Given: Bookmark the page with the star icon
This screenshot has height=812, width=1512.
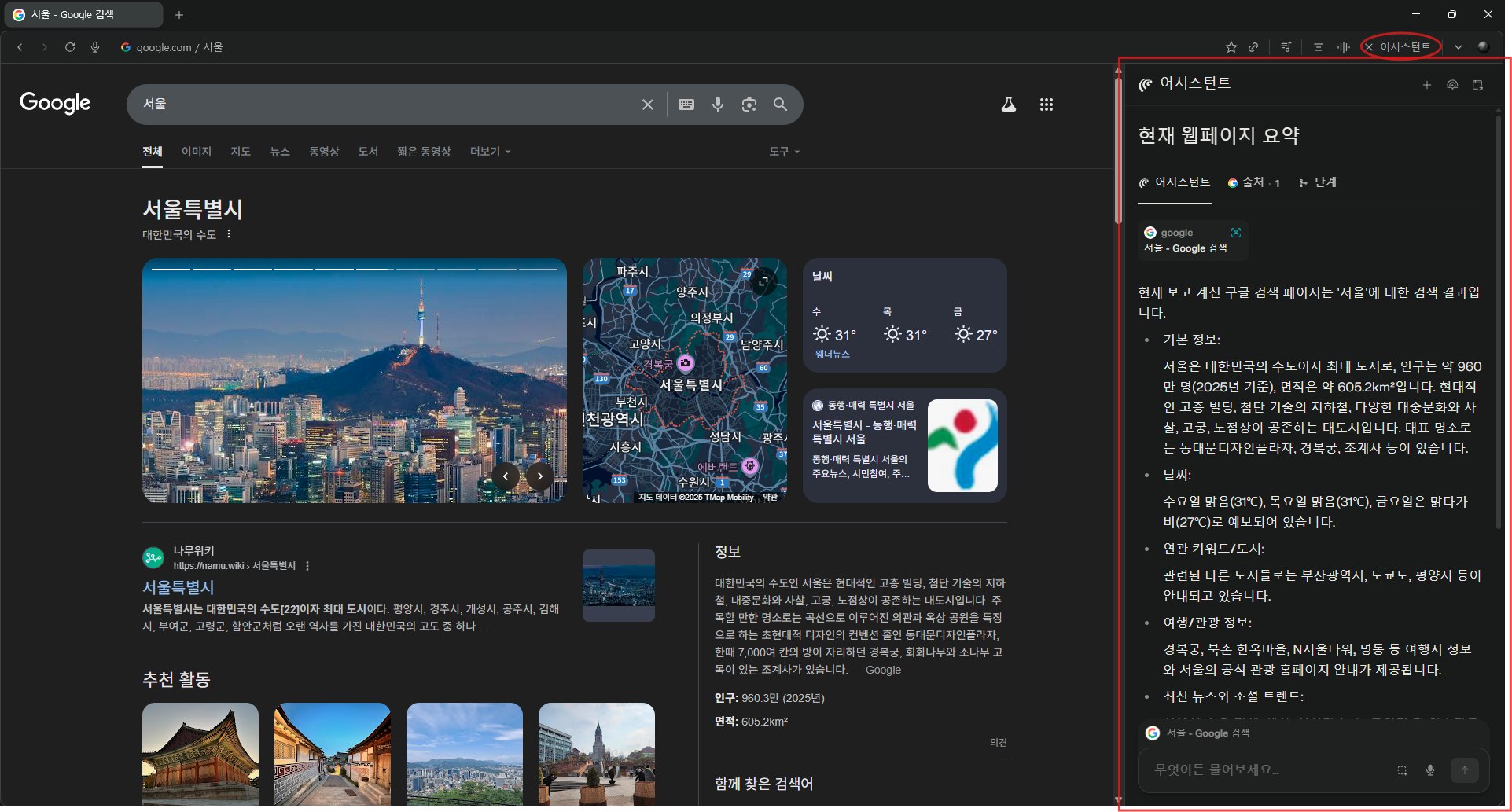Looking at the screenshot, I should pyautogui.click(x=1231, y=47).
